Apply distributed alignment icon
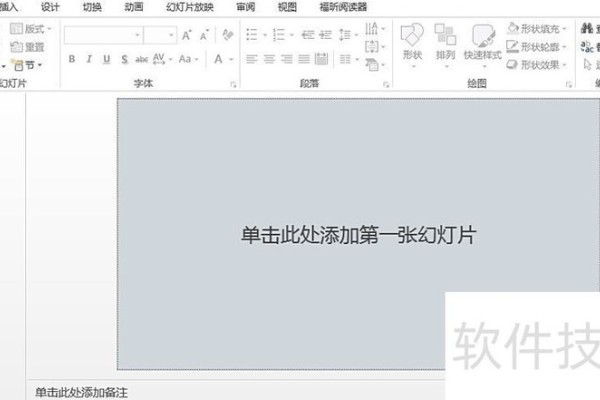Screen dimensions: 600x400 coord(321,59)
